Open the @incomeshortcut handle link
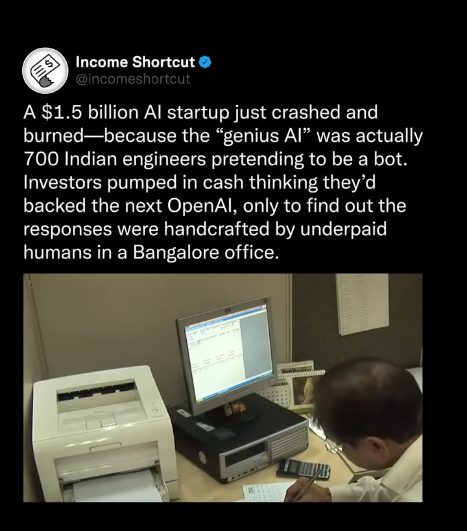467x531 pixels. coord(133,79)
